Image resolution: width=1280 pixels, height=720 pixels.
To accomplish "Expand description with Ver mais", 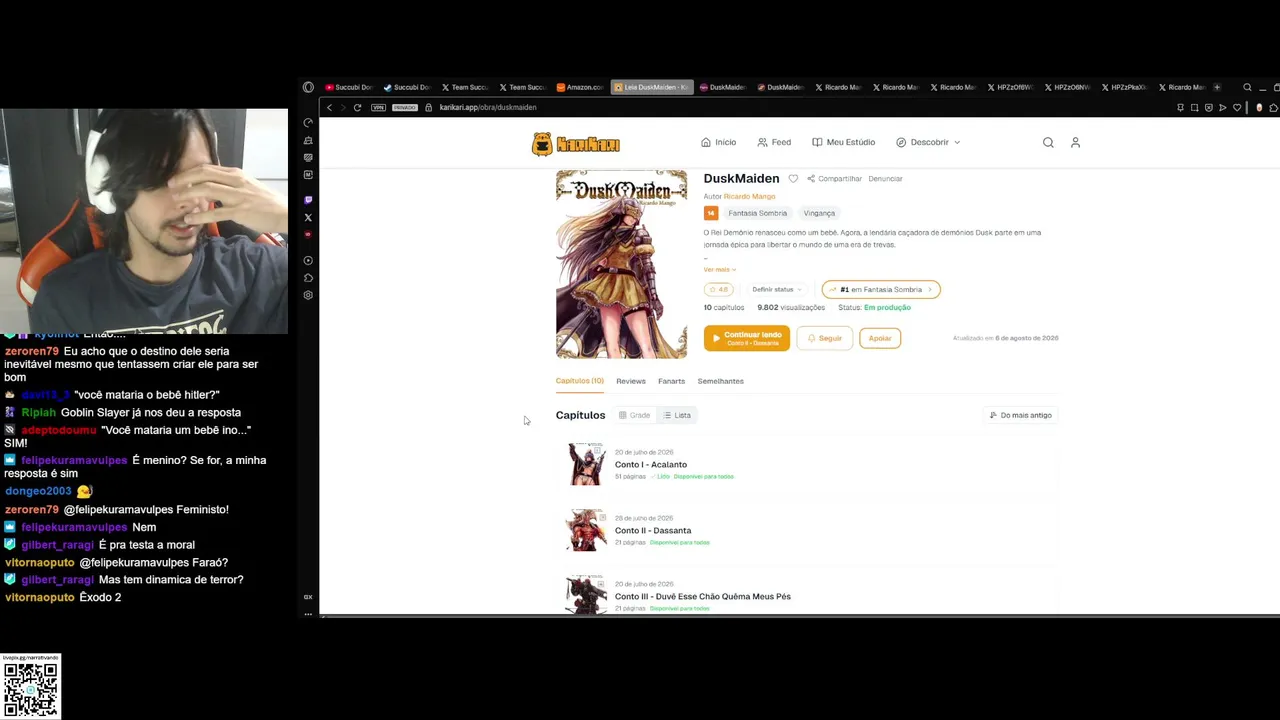I will pyautogui.click(x=719, y=269).
